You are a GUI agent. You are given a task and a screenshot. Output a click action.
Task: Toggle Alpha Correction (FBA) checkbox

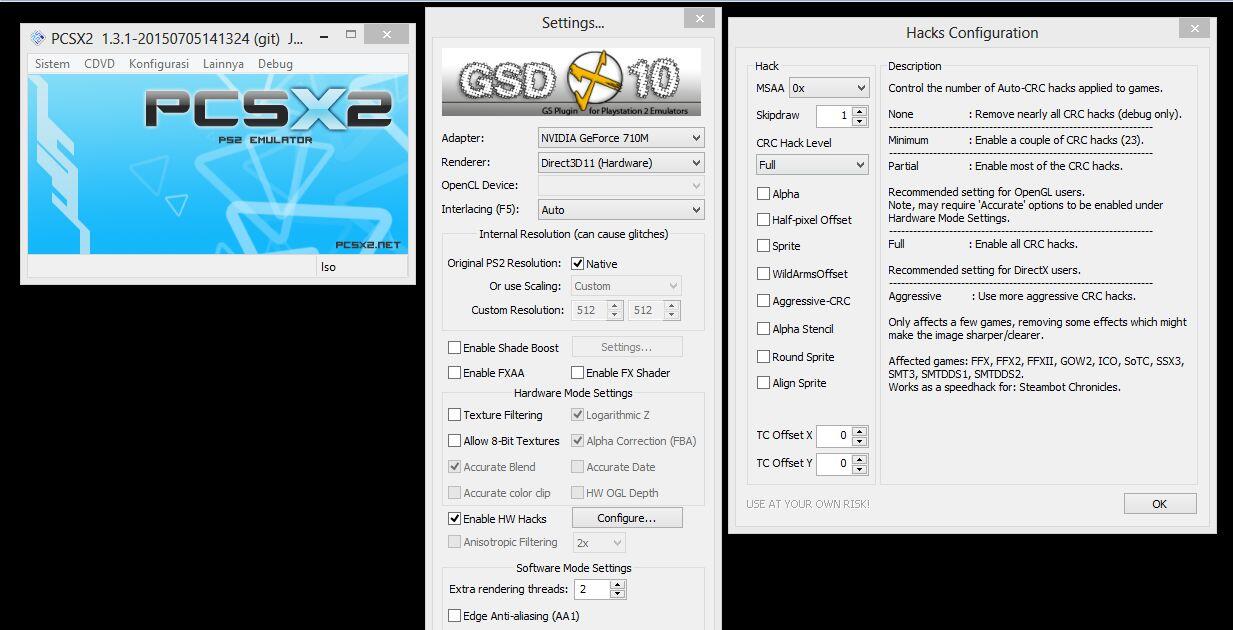[x=578, y=441]
